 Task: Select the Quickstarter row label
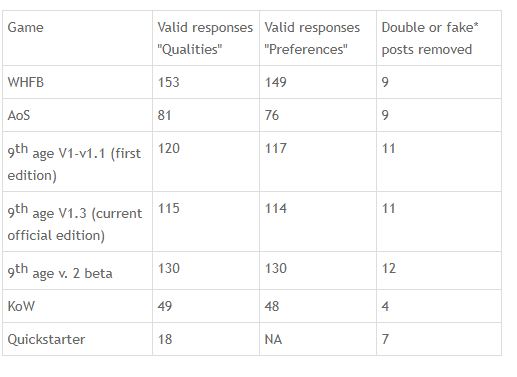point(46,339)
